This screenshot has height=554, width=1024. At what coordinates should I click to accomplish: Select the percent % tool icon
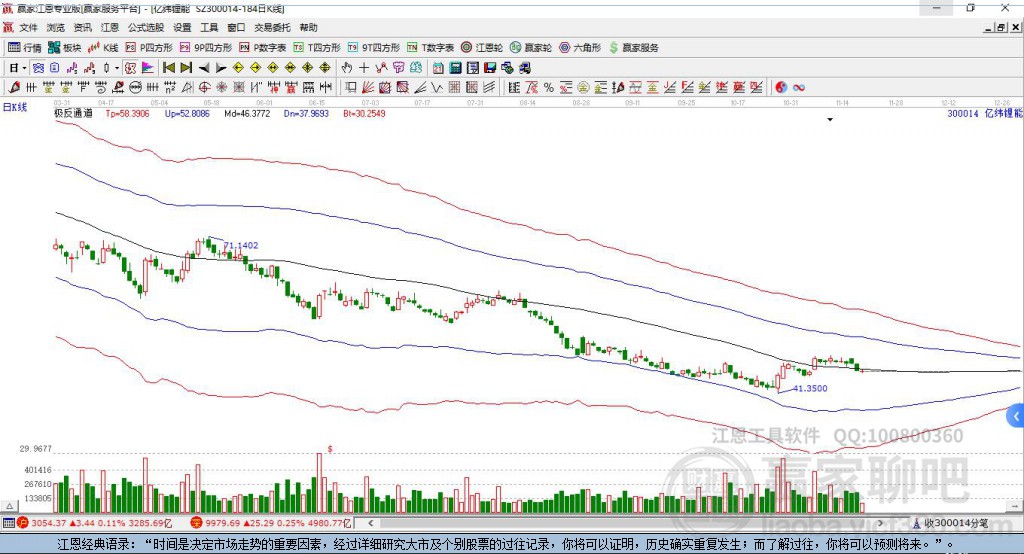(x=549, y=87)
